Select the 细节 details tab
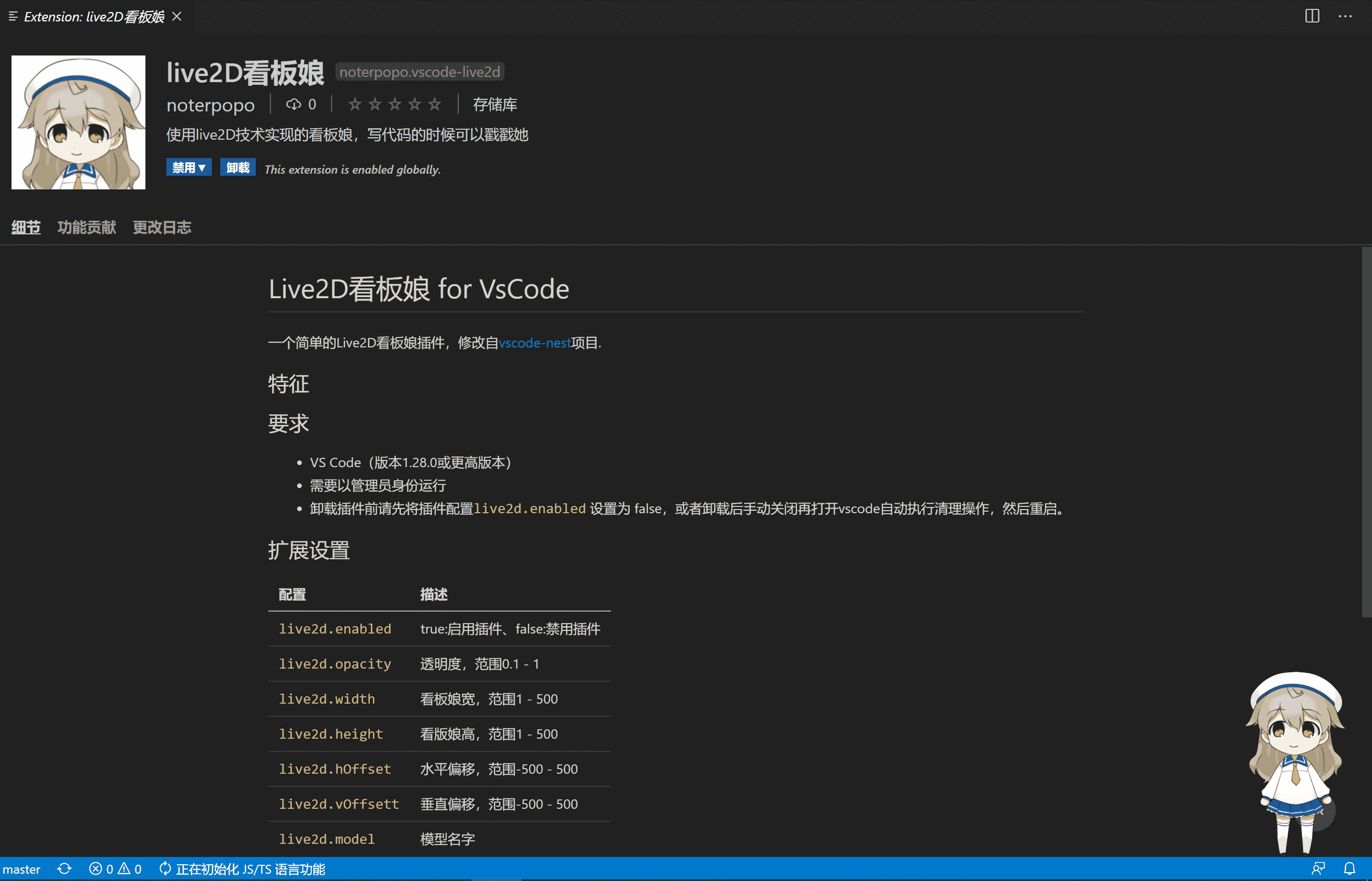This screenshot has height=881, width=1372. pos(26,227)
